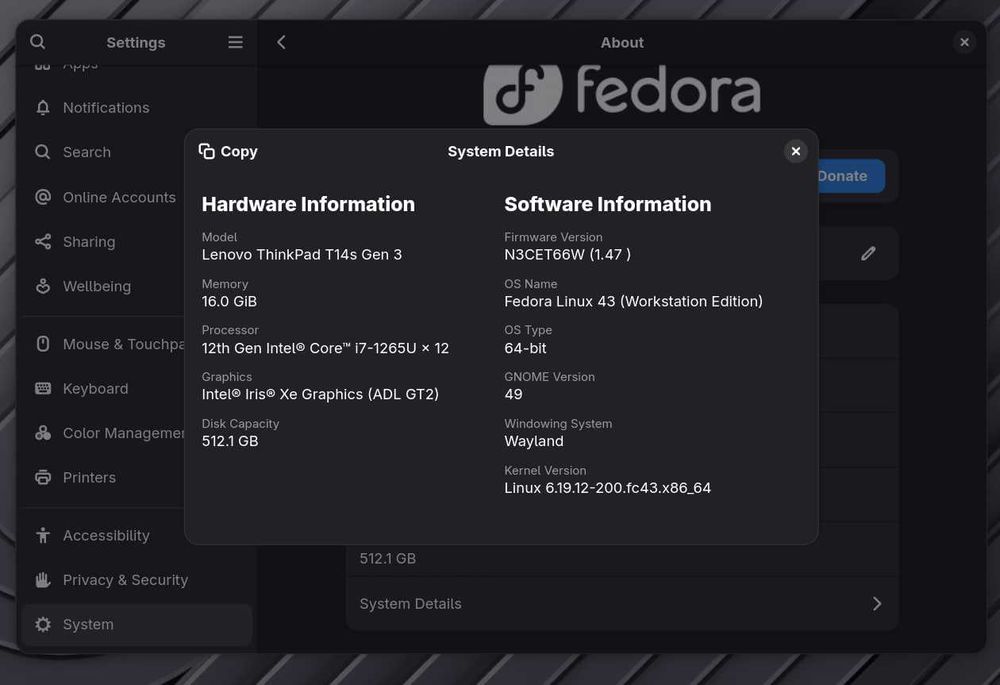Click the Online Accounts at-sign icon

[43, 197]
